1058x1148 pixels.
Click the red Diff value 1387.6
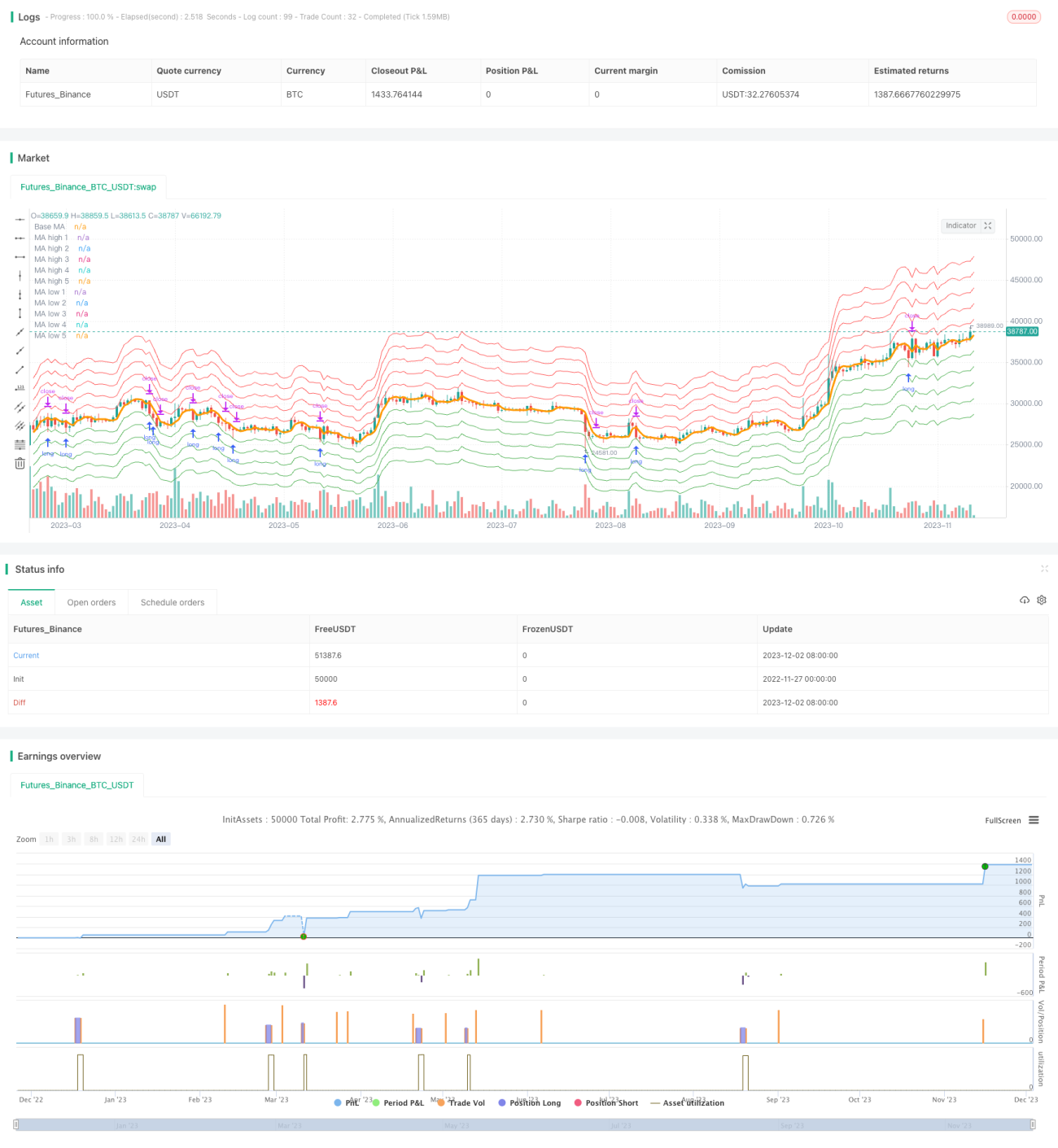click(326, 702)
